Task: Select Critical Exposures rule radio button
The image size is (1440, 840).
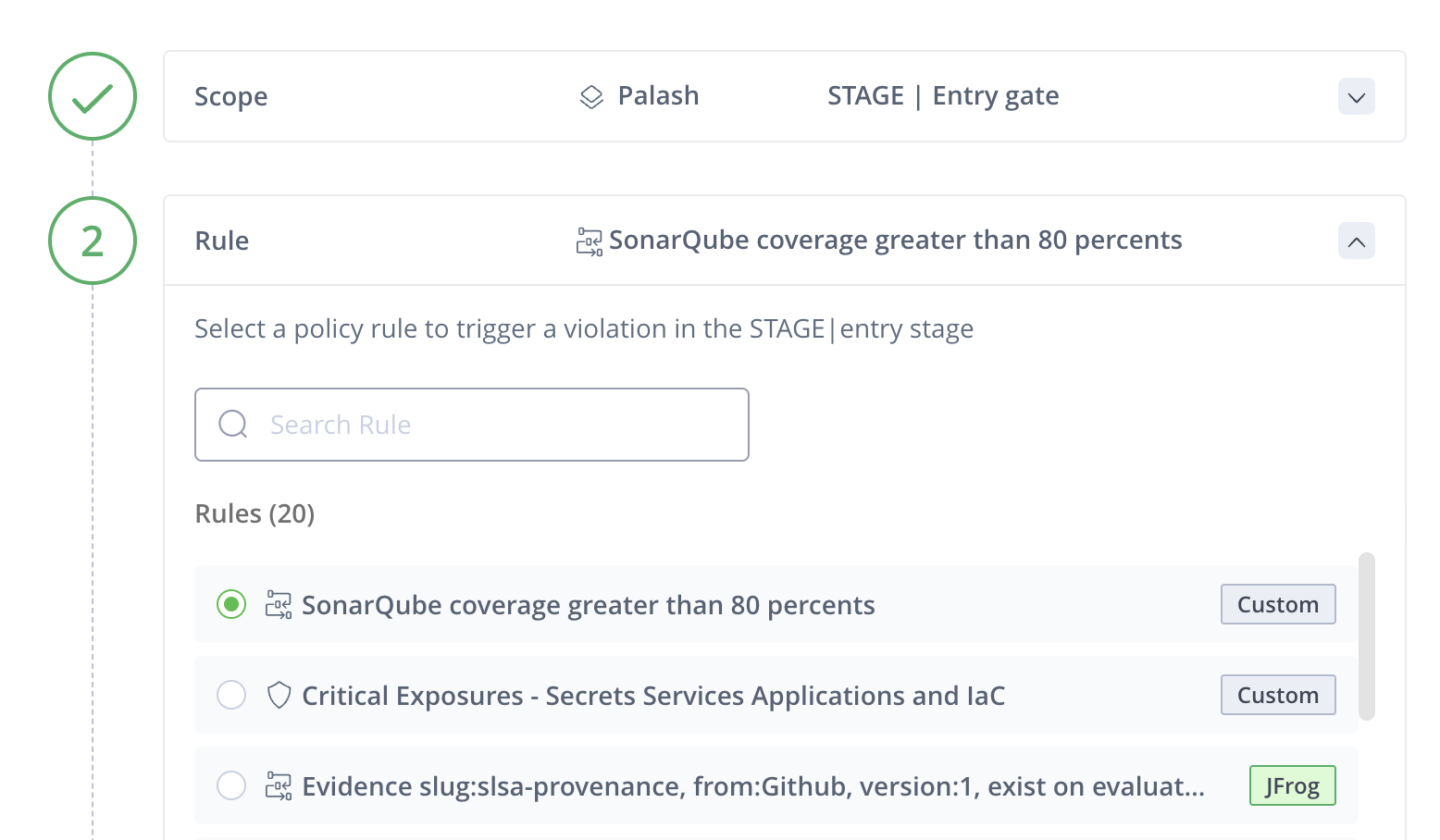Action: tap(231, 695)
